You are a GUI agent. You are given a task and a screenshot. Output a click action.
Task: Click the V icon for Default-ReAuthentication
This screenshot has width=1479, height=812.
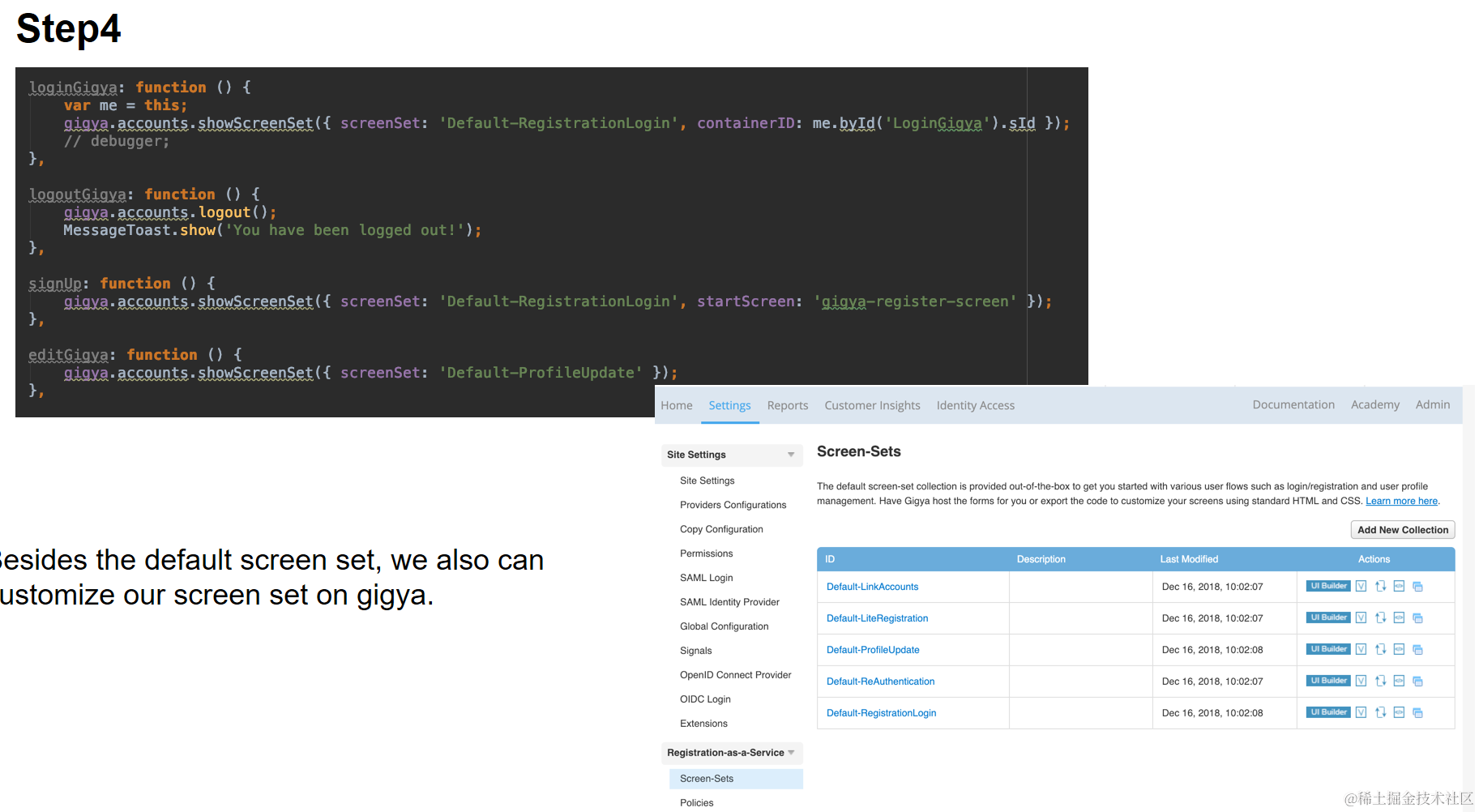pyautogui.click(x=1361, y=681)
